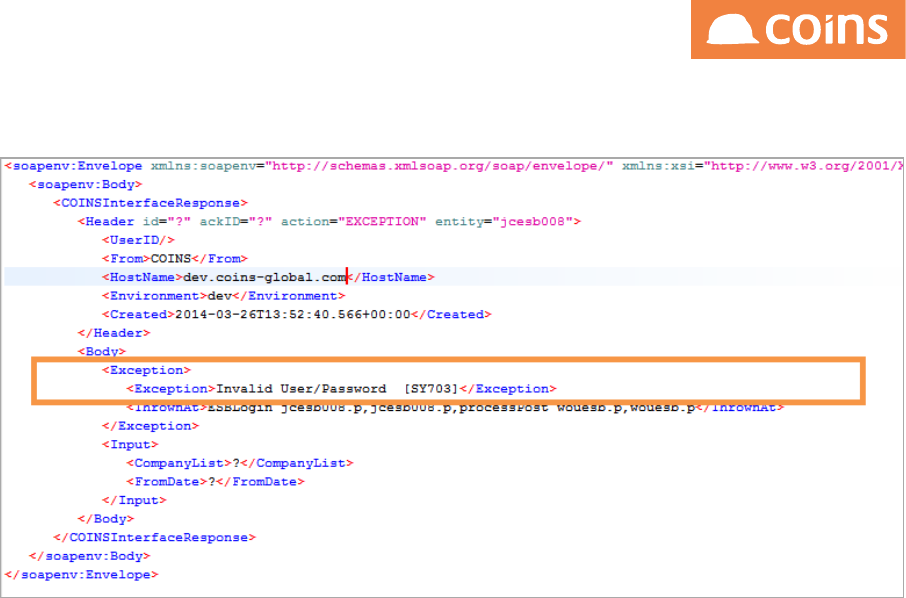
Task: Select the text Invalid User/Password
Action: tap(300, 389)
